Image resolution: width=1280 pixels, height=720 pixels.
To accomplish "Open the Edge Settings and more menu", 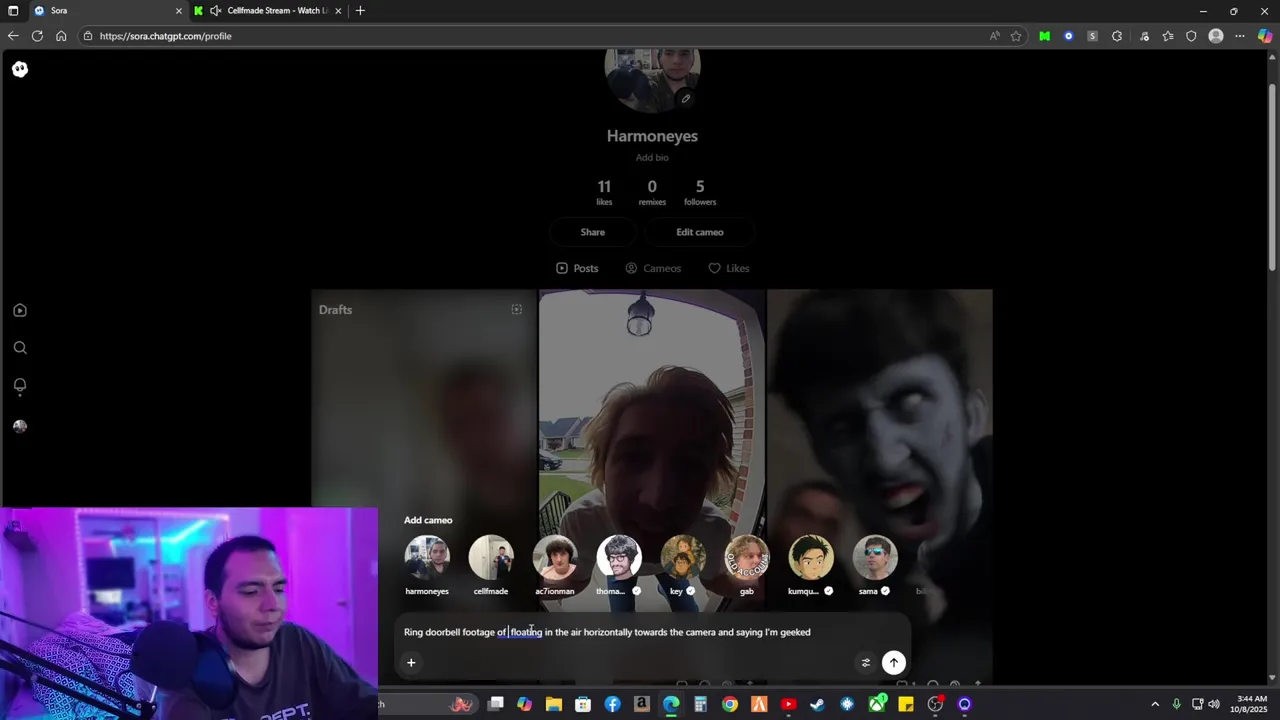I will click(x=1240, y=36).
